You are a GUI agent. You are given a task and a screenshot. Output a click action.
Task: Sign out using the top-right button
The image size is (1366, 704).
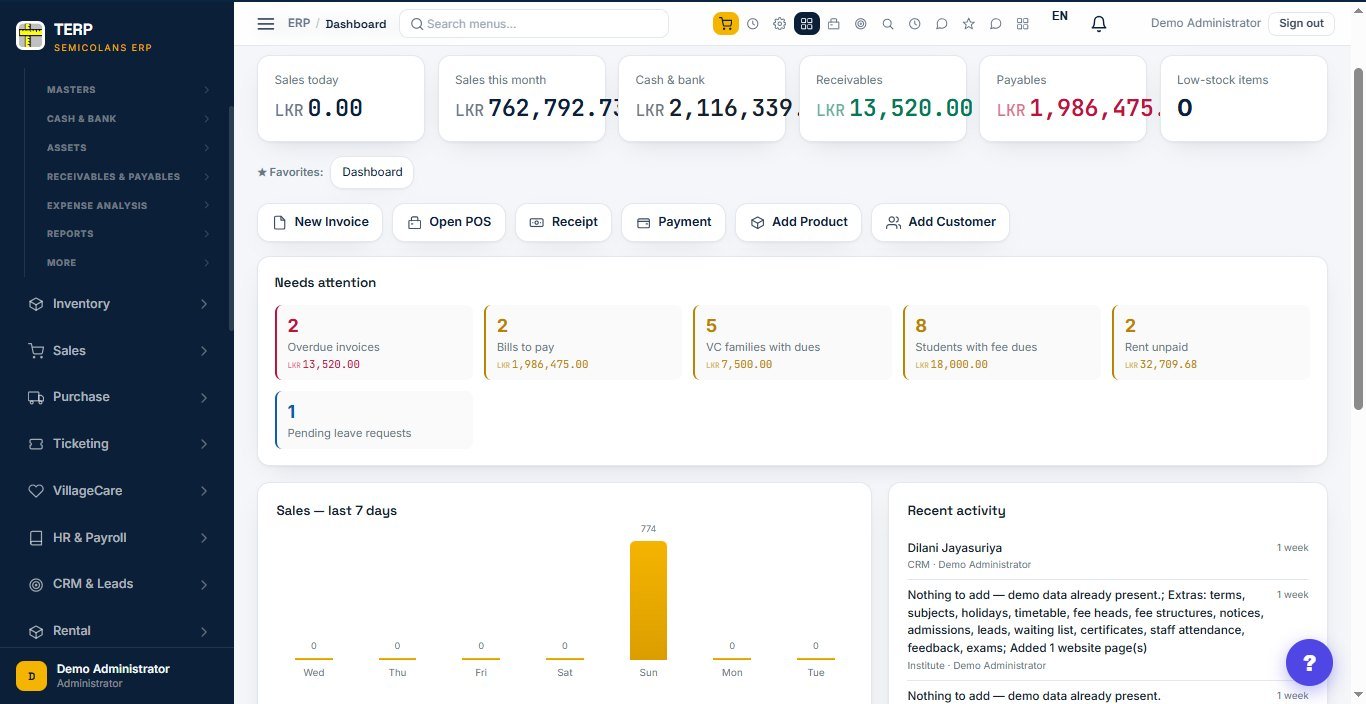click(1301, 23)
